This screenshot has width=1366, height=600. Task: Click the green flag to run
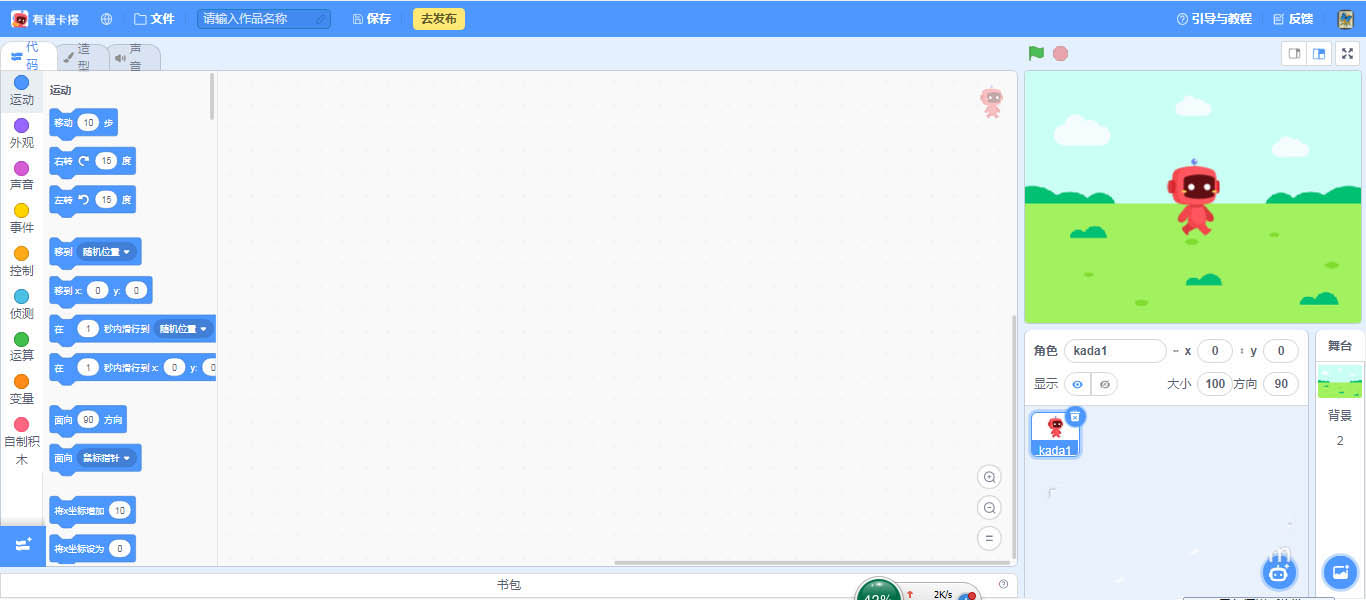[x=1036, y=53]
